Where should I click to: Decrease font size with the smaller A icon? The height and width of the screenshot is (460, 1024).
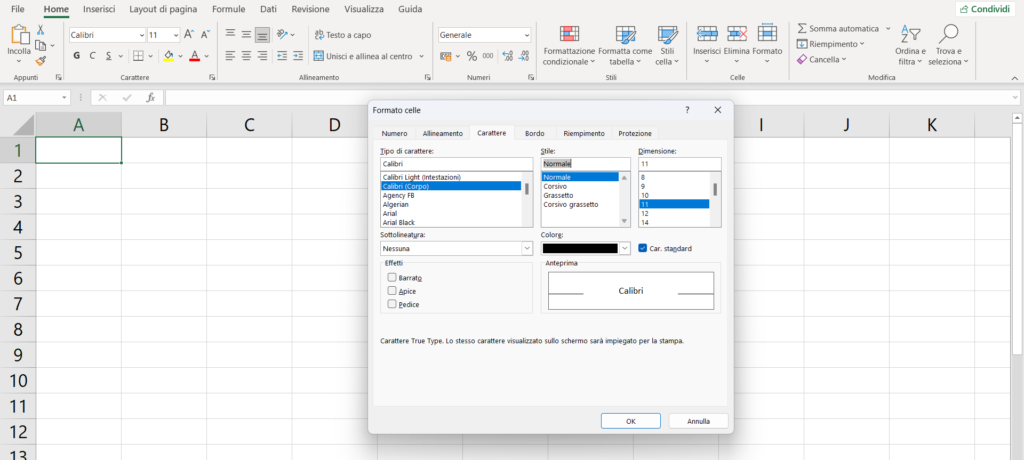(x=205, y=35)
